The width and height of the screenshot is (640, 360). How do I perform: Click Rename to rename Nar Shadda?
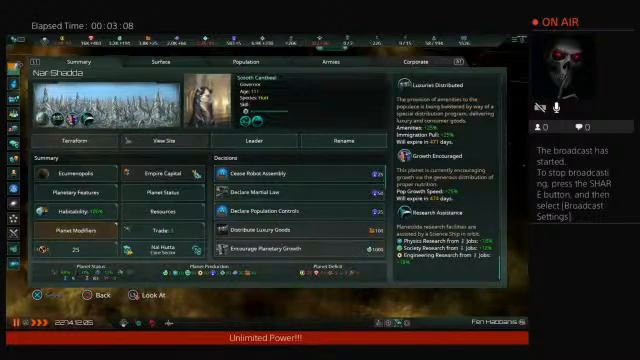click(x=344, y=141)
